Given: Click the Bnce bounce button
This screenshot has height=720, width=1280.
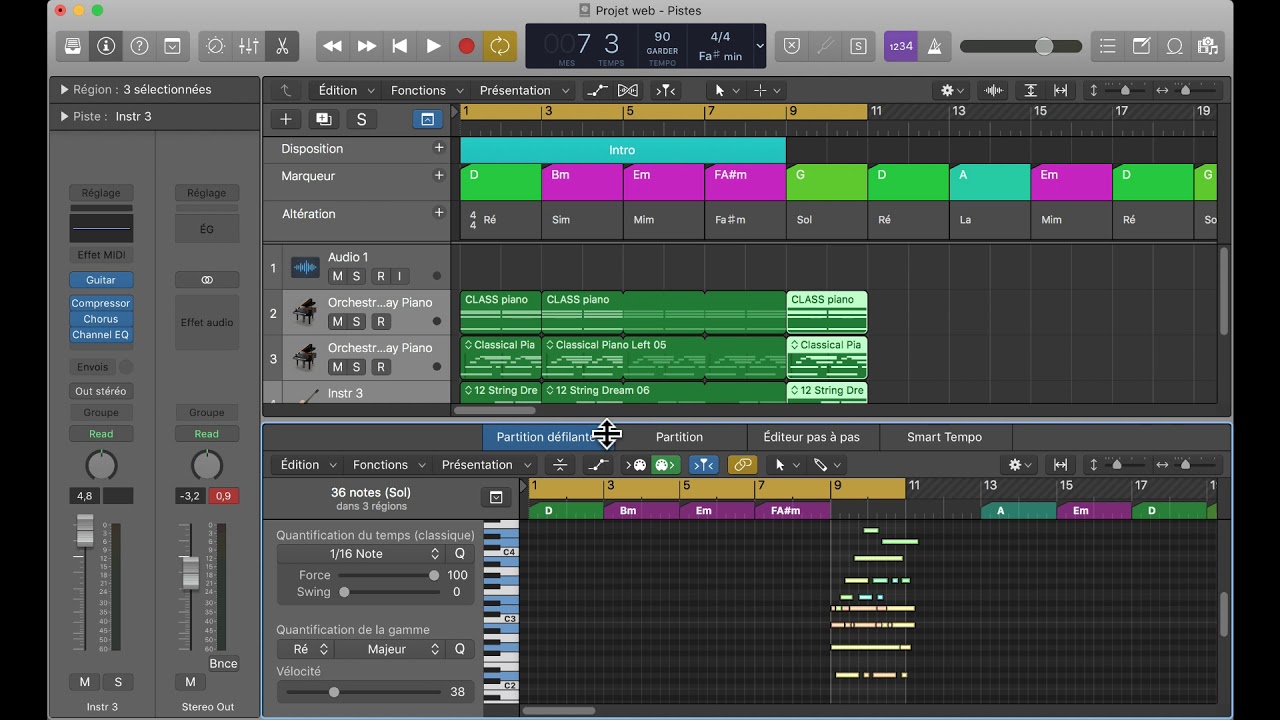Looking at the screenshot, I should tap(224, 664).
